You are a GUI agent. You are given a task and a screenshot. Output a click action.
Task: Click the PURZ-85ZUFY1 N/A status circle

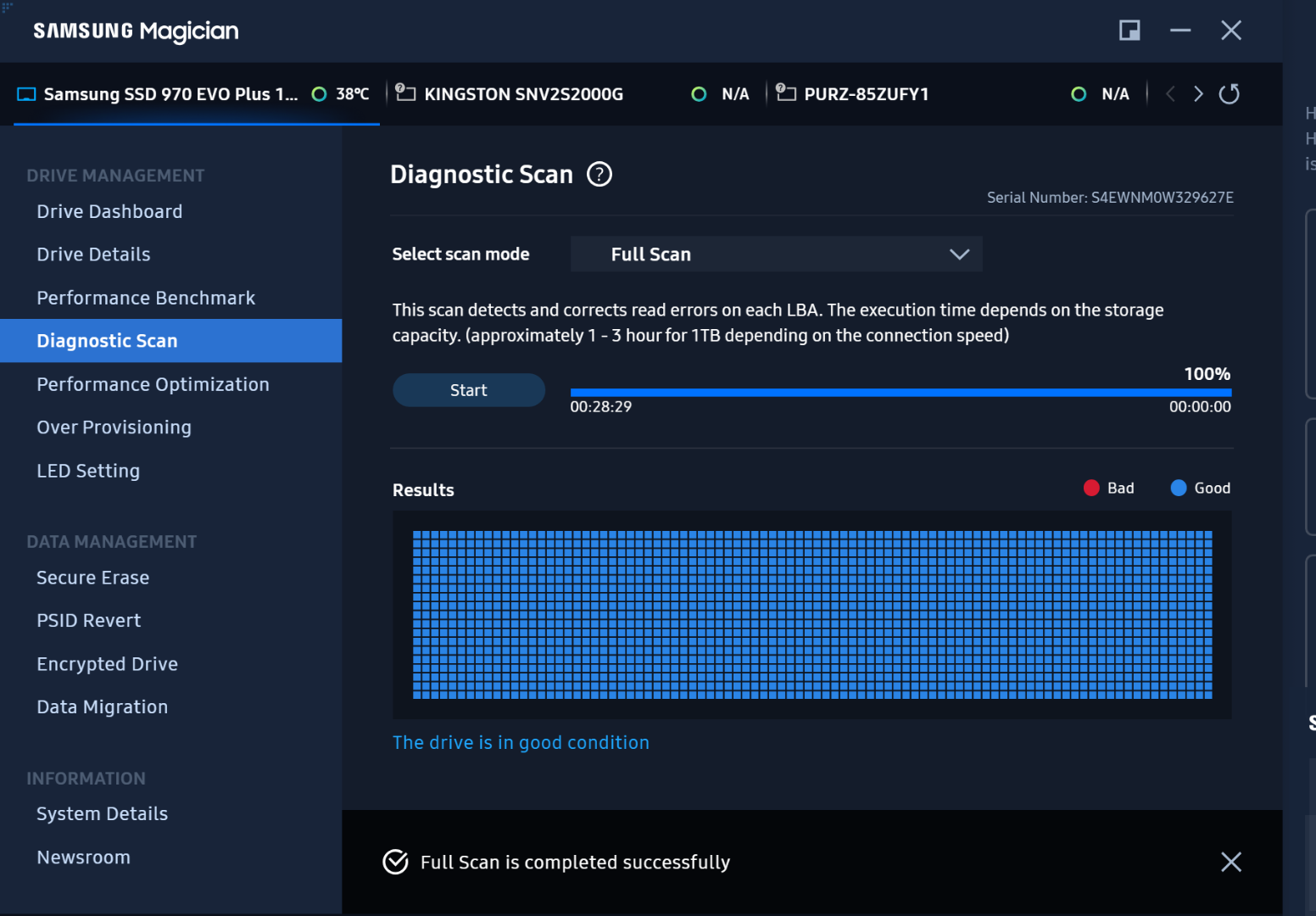pyautogui.click(x=1079, y=94)
